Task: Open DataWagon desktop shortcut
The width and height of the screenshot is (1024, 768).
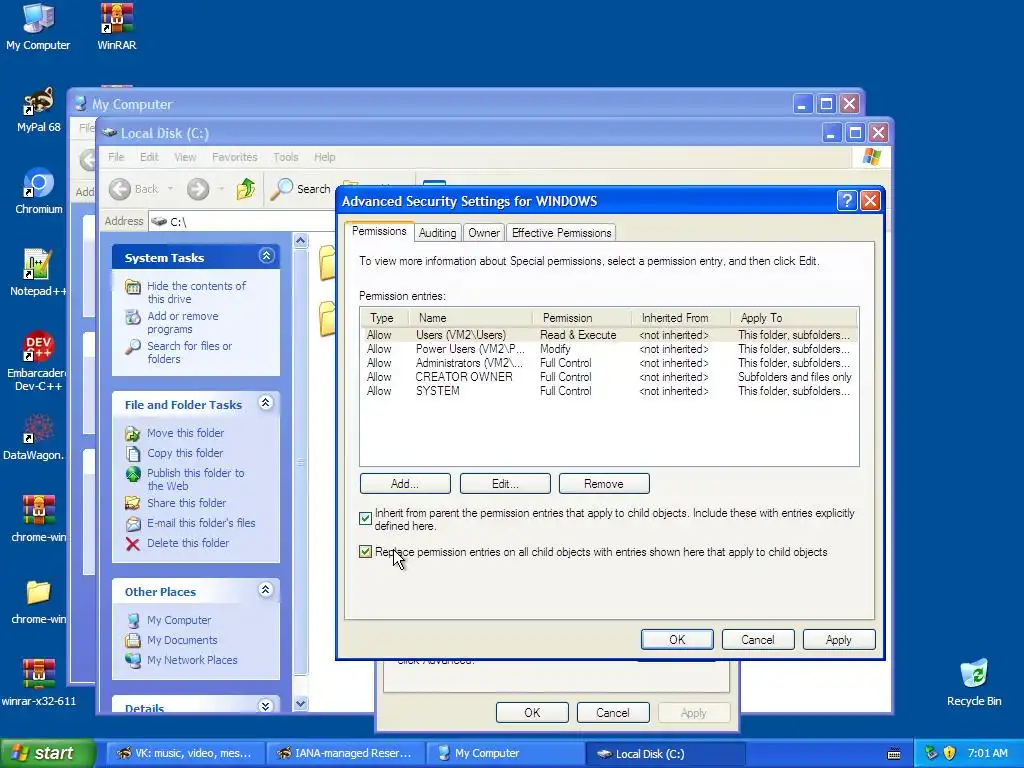Action: point(34,437)
